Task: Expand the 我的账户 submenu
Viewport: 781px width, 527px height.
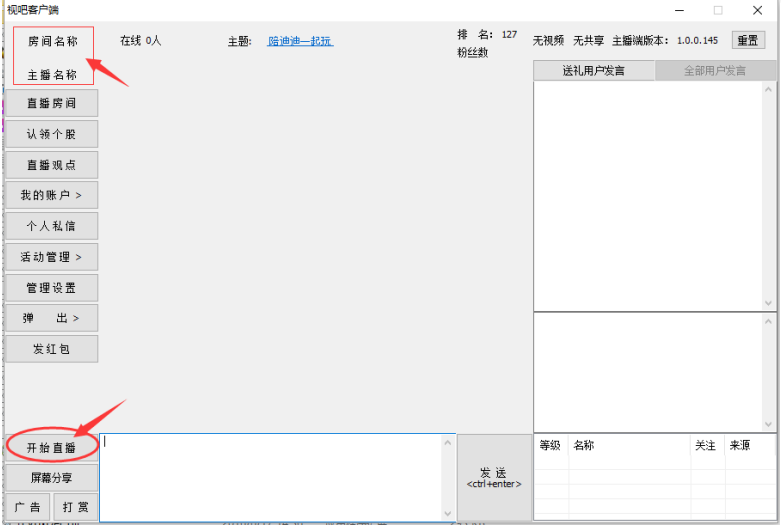Action: (x=51, y=195)
